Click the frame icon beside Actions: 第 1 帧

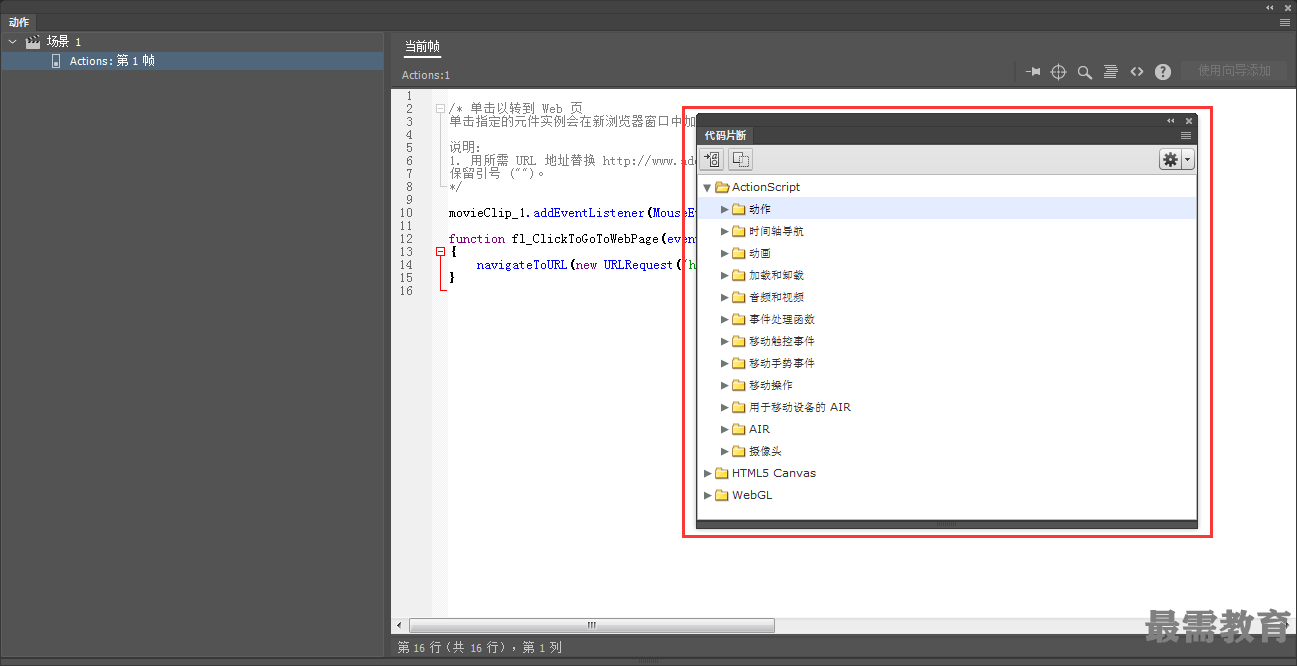click(56, 61)
